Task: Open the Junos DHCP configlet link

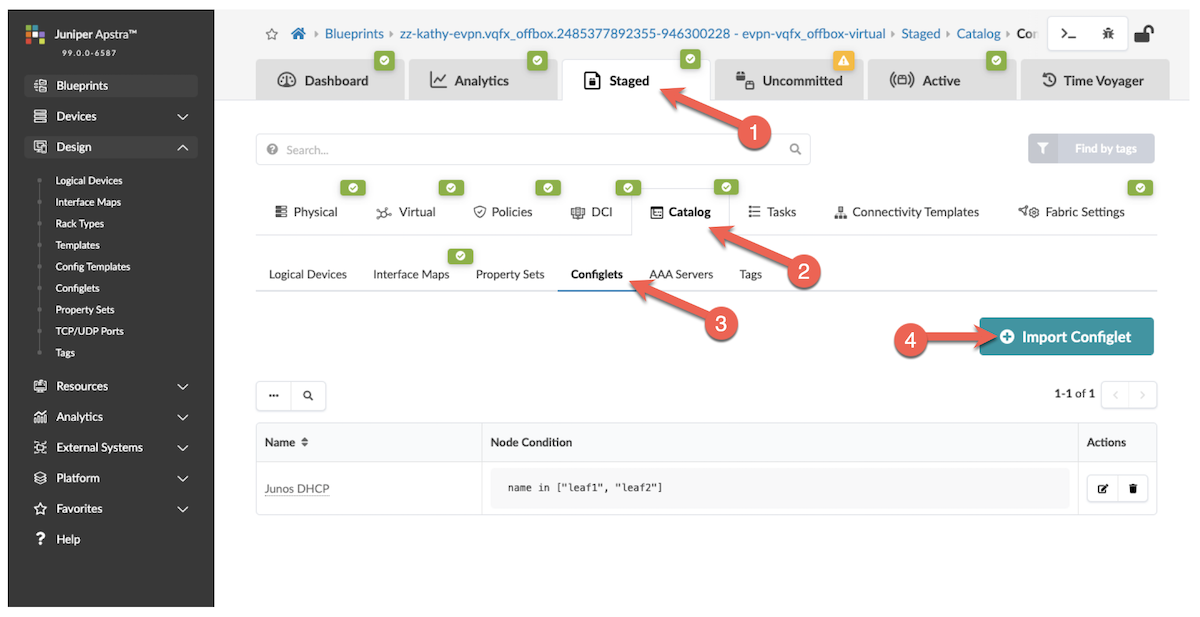Action: coord(296,488)
